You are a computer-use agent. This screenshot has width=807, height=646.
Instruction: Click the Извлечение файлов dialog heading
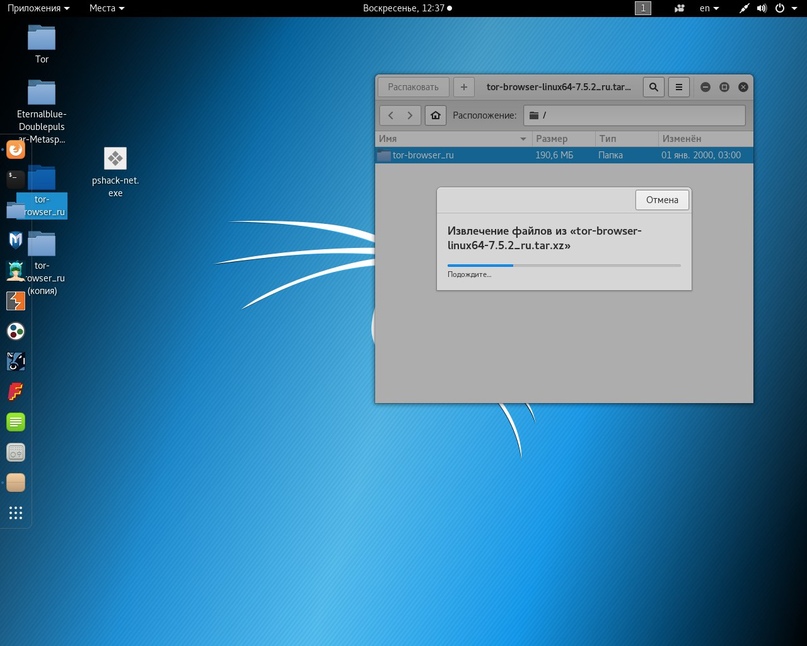pyautogui.click(x=545, y=238)
